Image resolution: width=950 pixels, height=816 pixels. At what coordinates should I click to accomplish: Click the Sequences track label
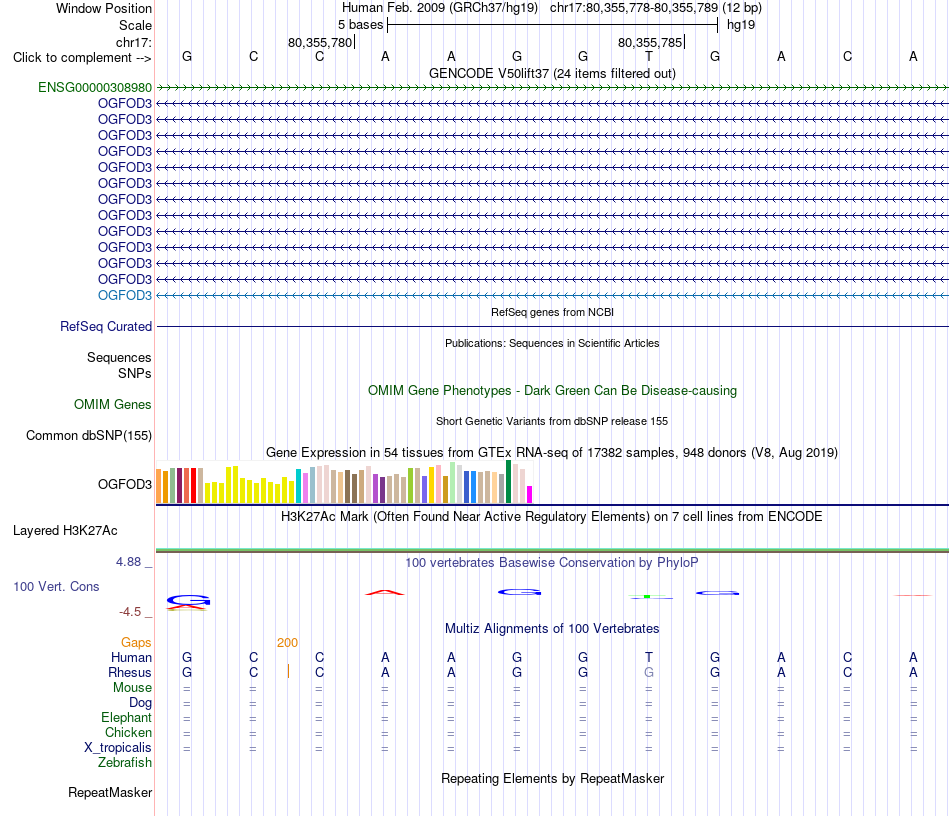tap(119, 357)
